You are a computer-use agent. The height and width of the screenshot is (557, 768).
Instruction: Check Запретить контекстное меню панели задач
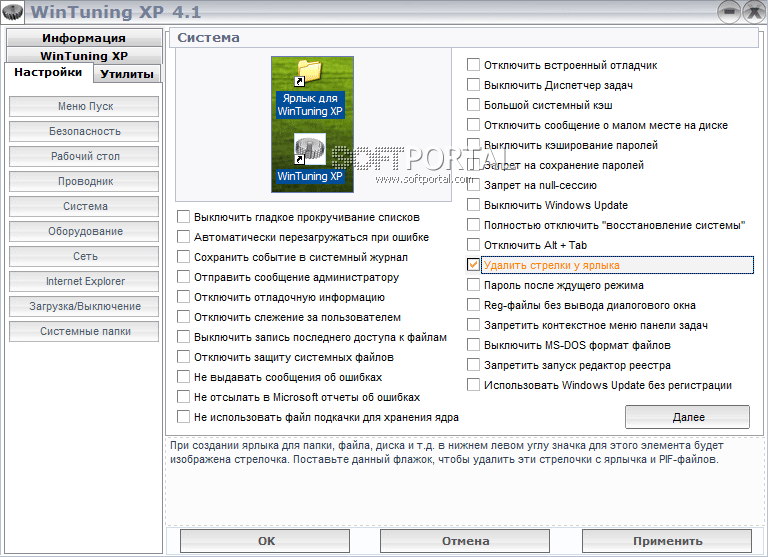tap(473, 325)
